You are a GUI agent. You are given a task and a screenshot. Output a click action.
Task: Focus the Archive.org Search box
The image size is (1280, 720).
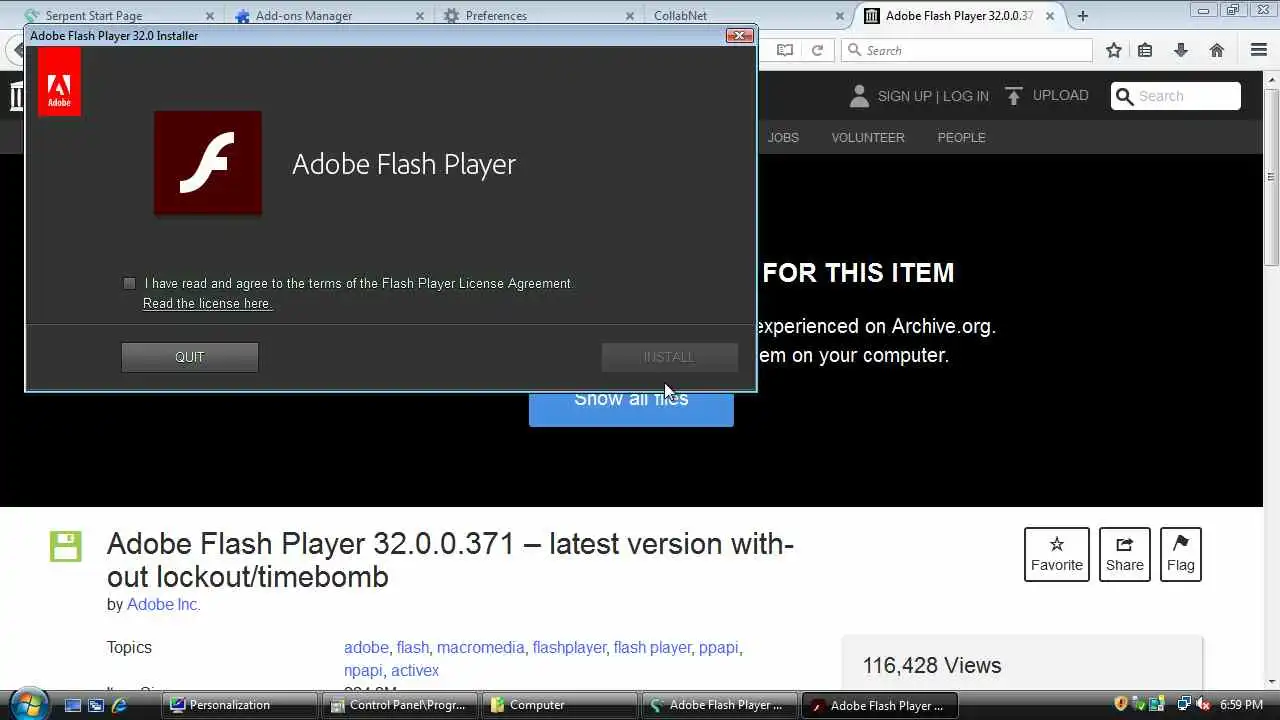[x=1176, y=96]
